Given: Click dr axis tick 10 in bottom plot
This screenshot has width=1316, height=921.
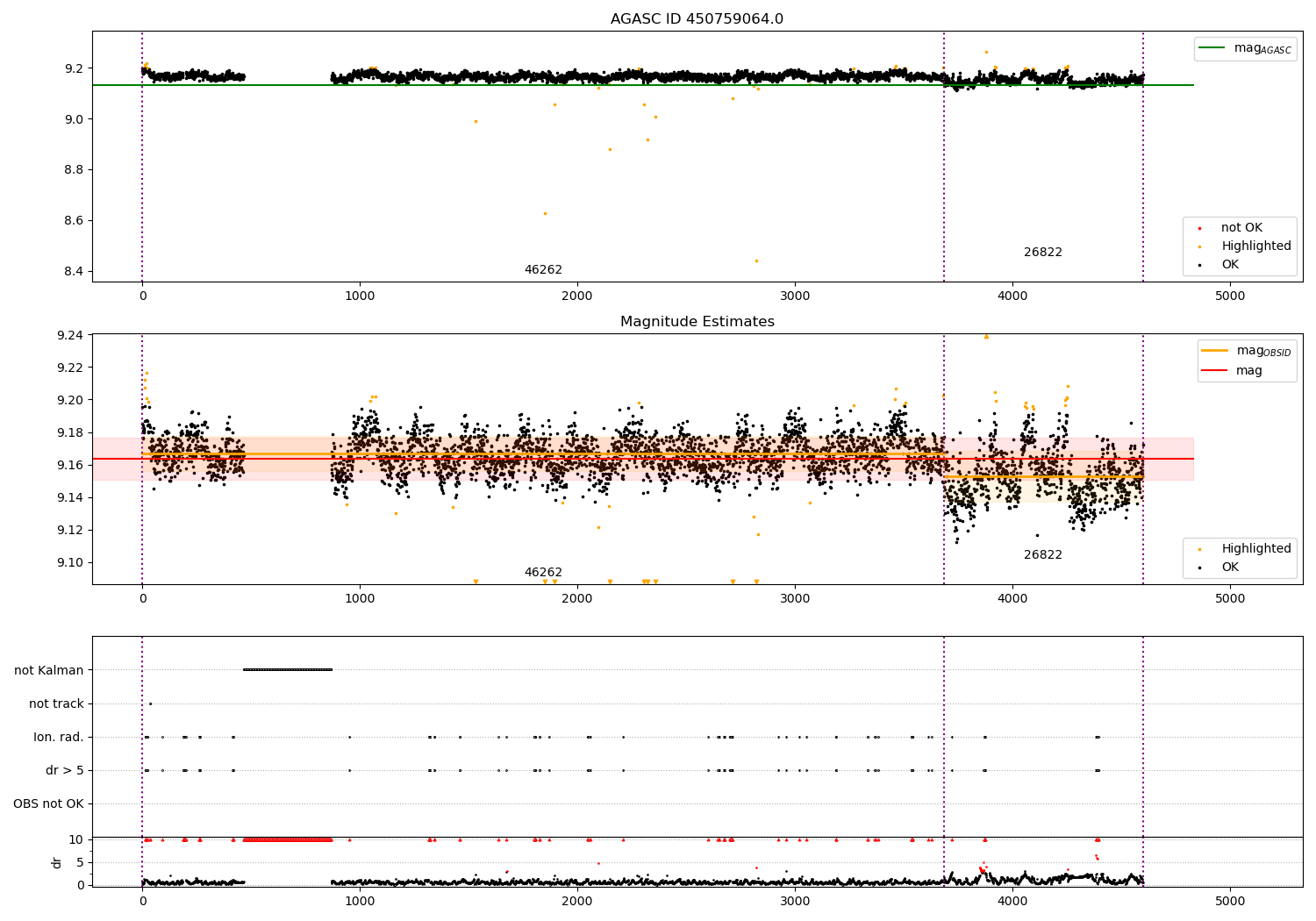Looking at the screenshot, I should tap(76, 839).
